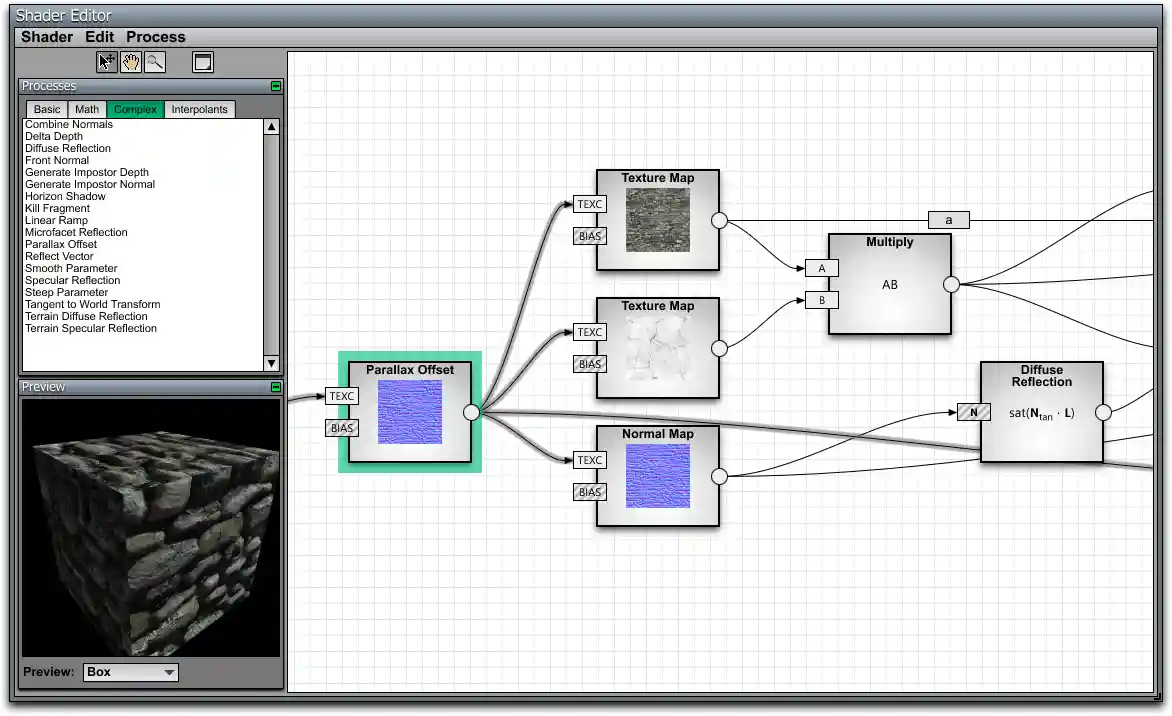
Task: Select Kill Fragment in the process list
Action: [x=58, y=208]
